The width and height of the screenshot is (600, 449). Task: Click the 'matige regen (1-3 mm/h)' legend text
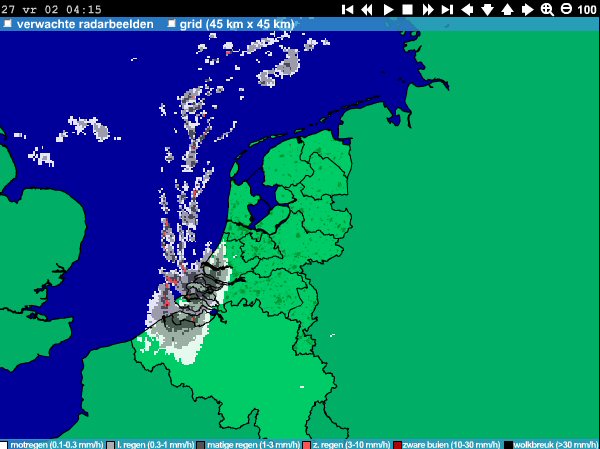pos(253,445)
